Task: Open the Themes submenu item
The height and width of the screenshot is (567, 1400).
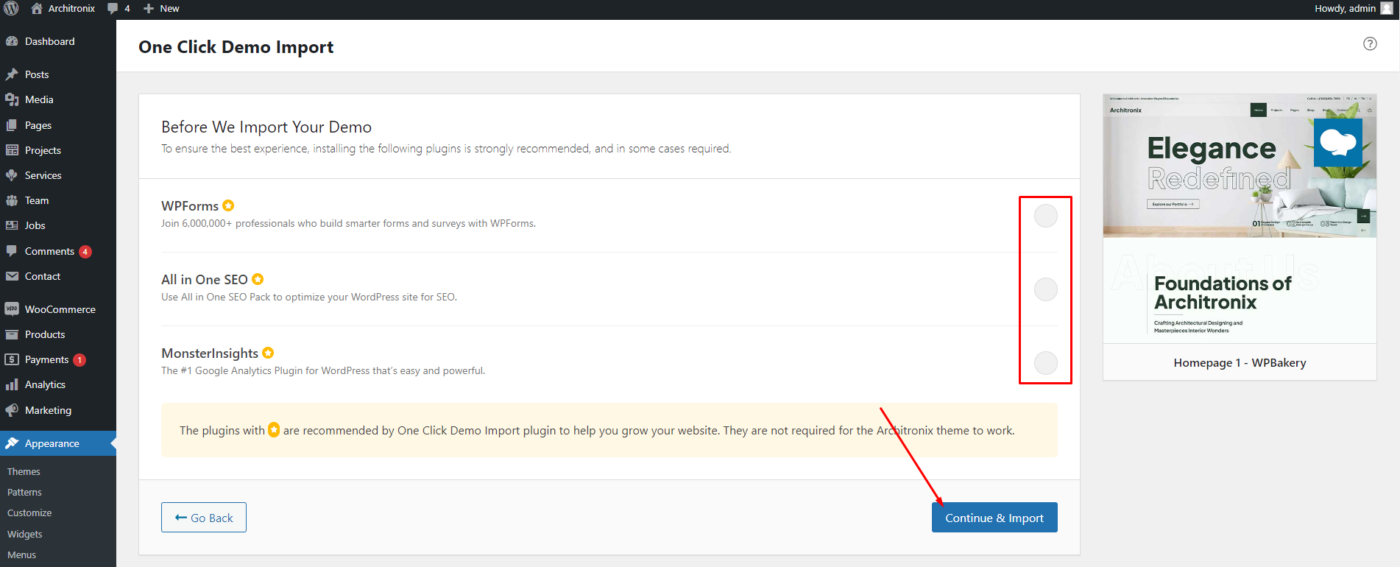Action: (x=24, y=471)
